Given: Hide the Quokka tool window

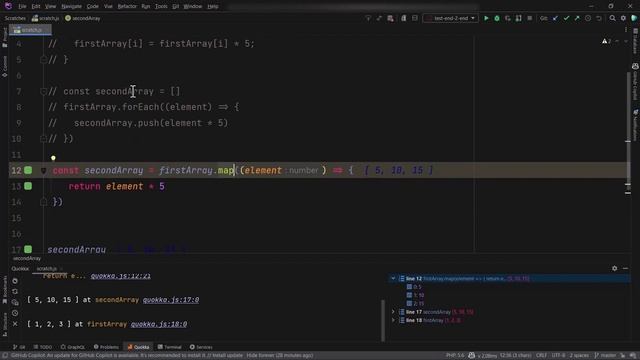Looking at the screenshot, I should (x=625, y=268).
